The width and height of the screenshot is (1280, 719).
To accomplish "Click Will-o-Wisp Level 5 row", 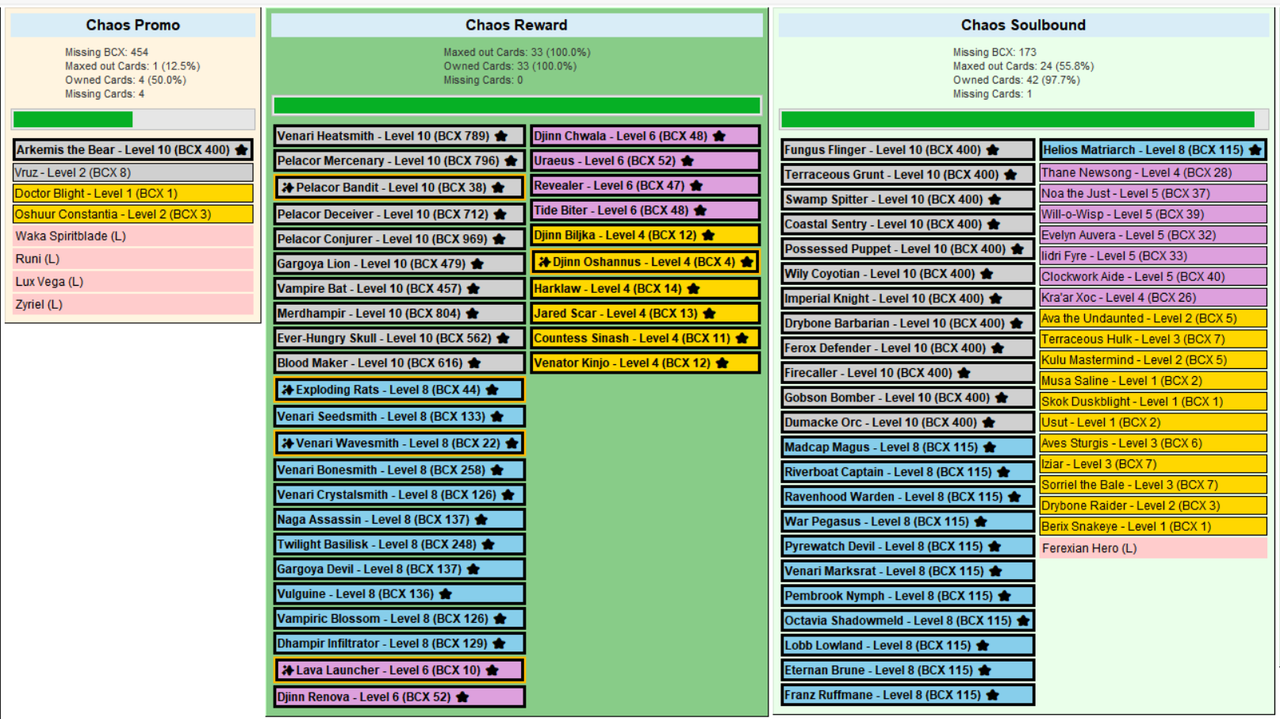I will pyautogui.click(x=1153, y=215).
